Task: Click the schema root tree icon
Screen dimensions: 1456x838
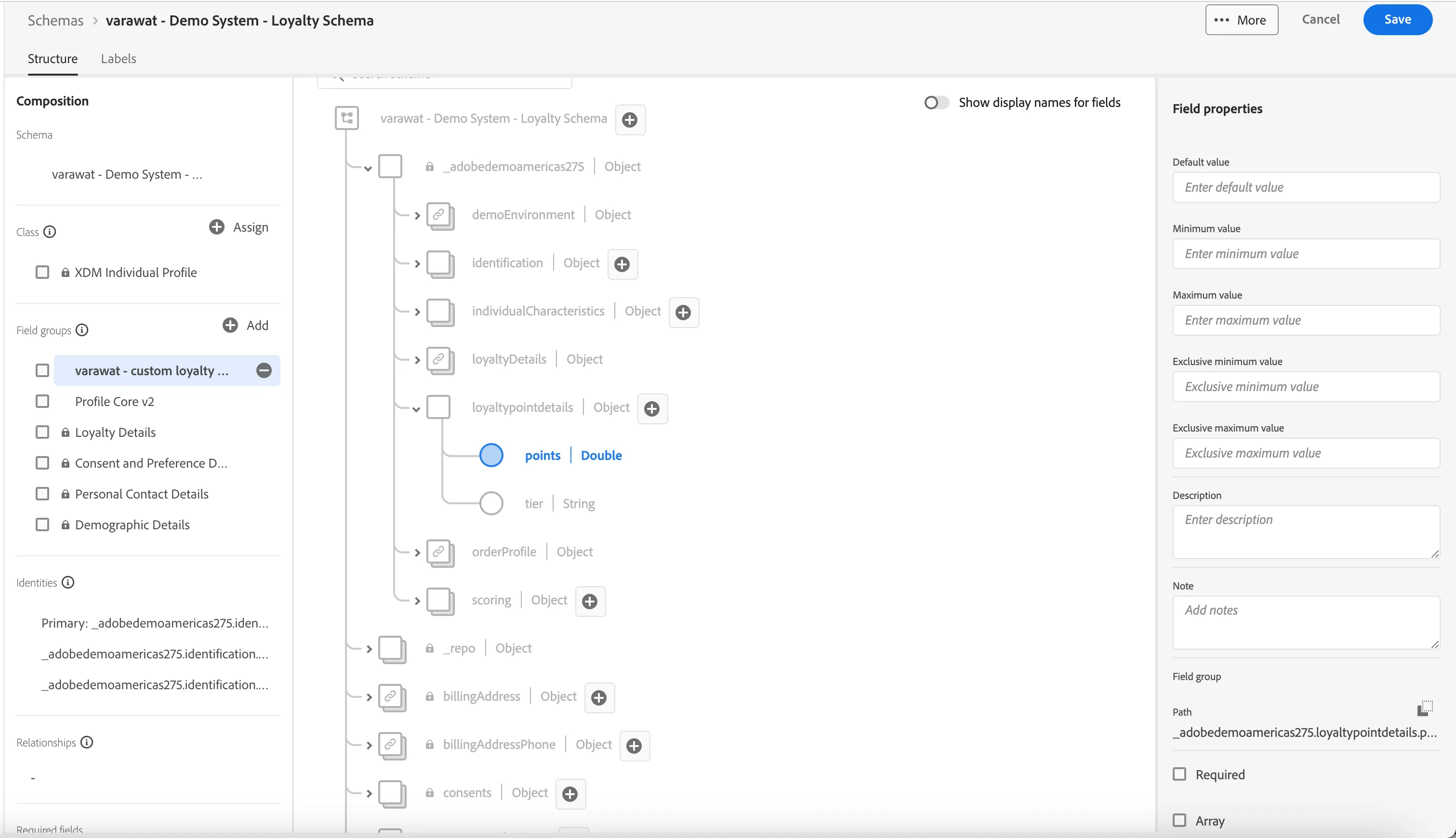Action: (x=346, y=118)
